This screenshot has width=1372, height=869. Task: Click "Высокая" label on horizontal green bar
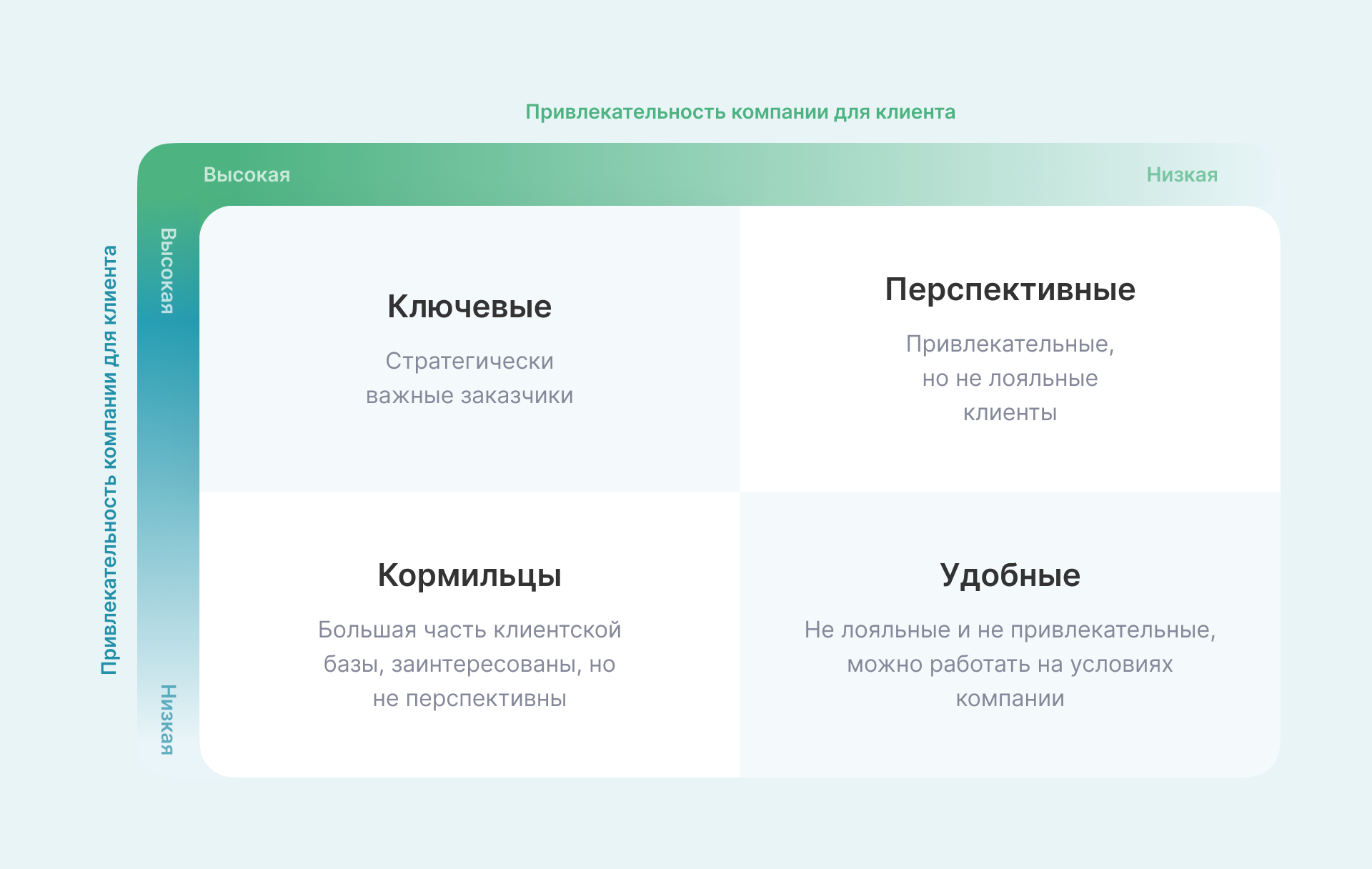(247, 174)
